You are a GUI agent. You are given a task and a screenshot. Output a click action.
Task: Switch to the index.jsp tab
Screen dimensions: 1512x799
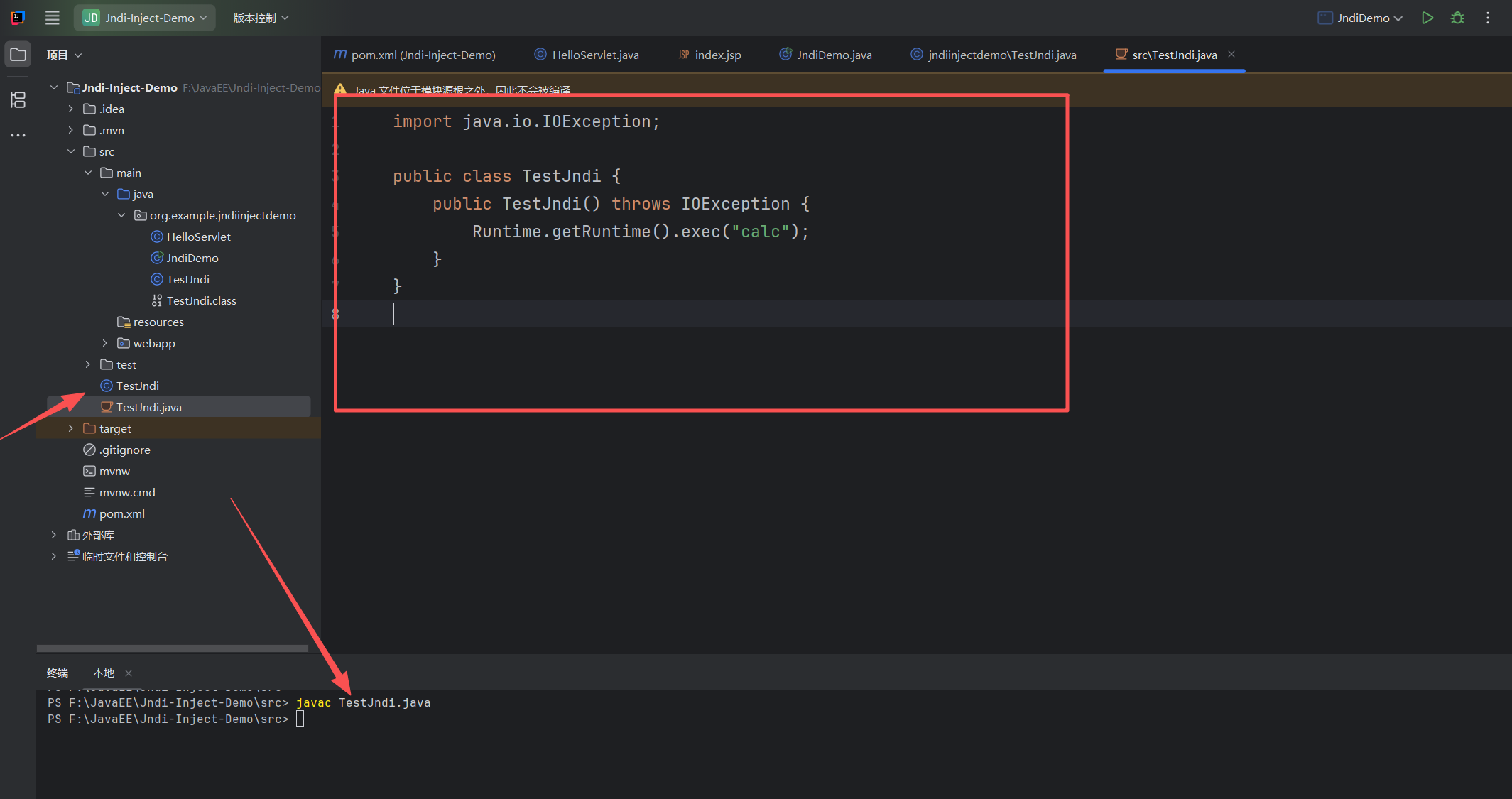710,55
